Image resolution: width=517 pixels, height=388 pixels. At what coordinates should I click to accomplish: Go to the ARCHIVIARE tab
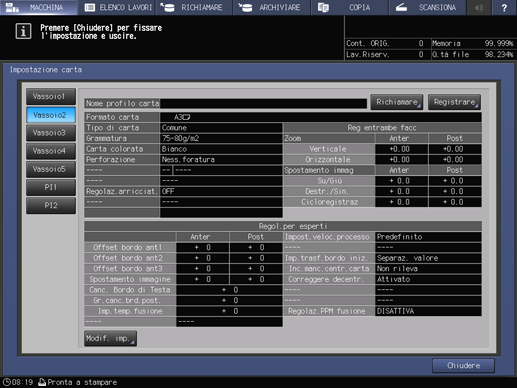pos(271,7)
